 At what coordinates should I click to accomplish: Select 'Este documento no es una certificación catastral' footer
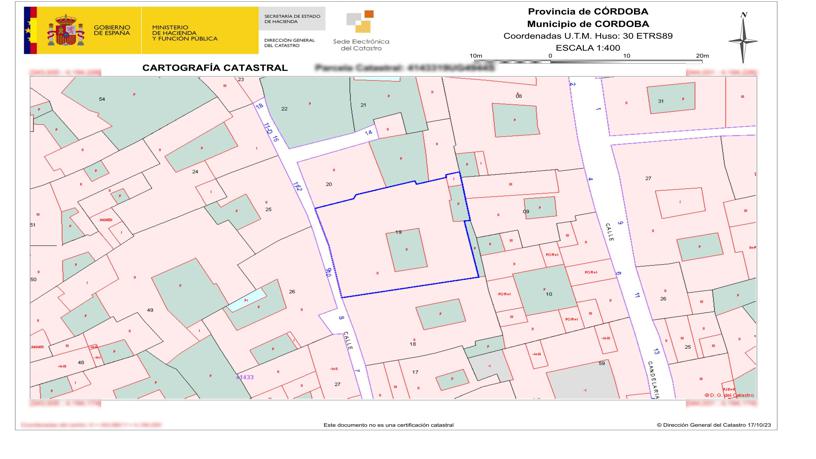pos(389,425)
